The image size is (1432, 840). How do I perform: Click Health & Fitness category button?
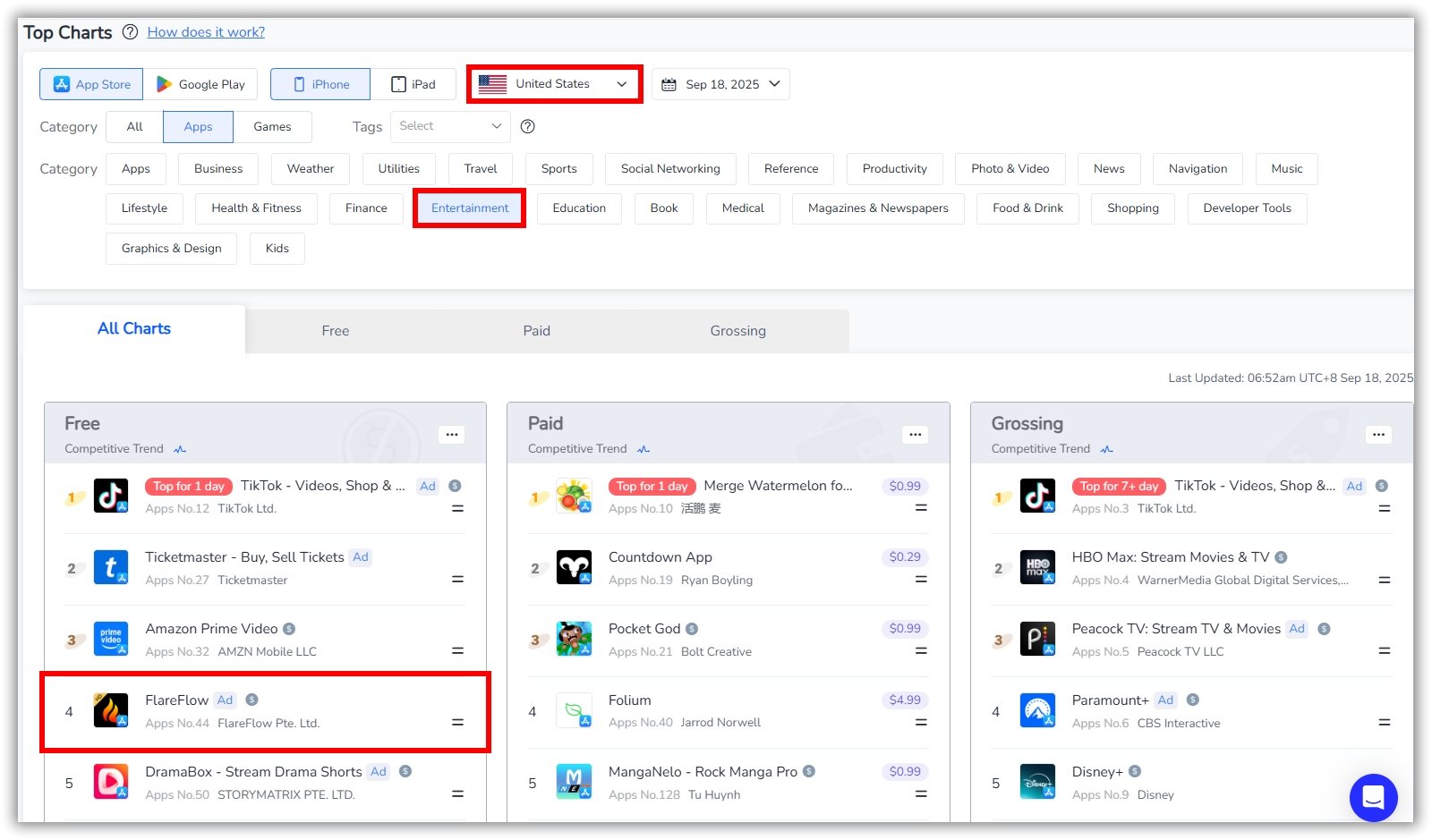(257, 208)
